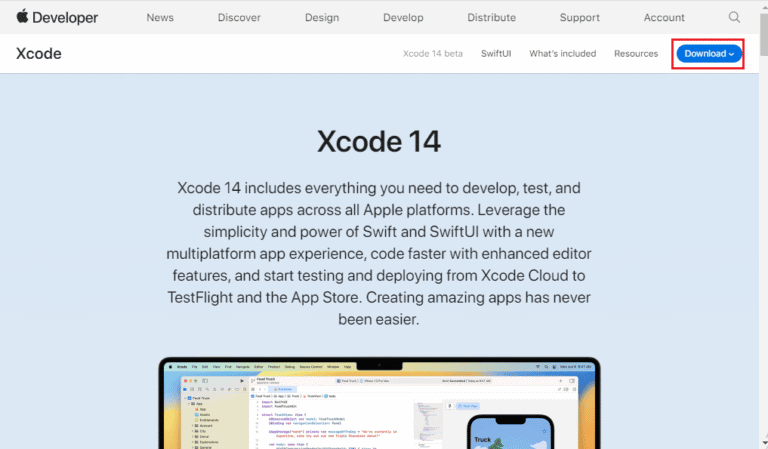Open the Download dropdown button
This screenshot has height=449, width=768.
(709, 53)
